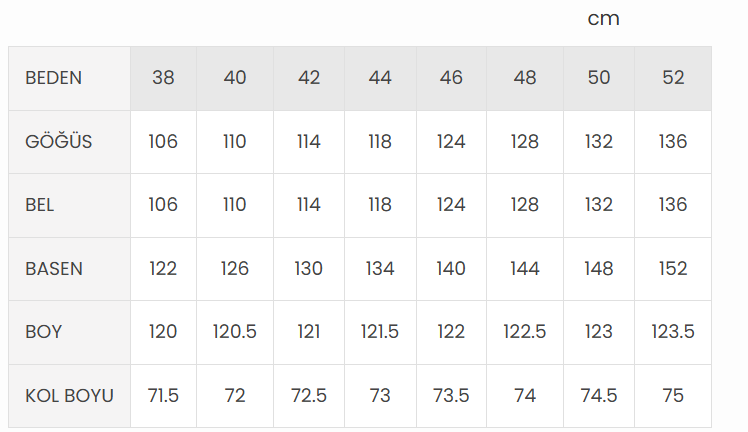Click the BEDEN row header cell

coord(54,78)
